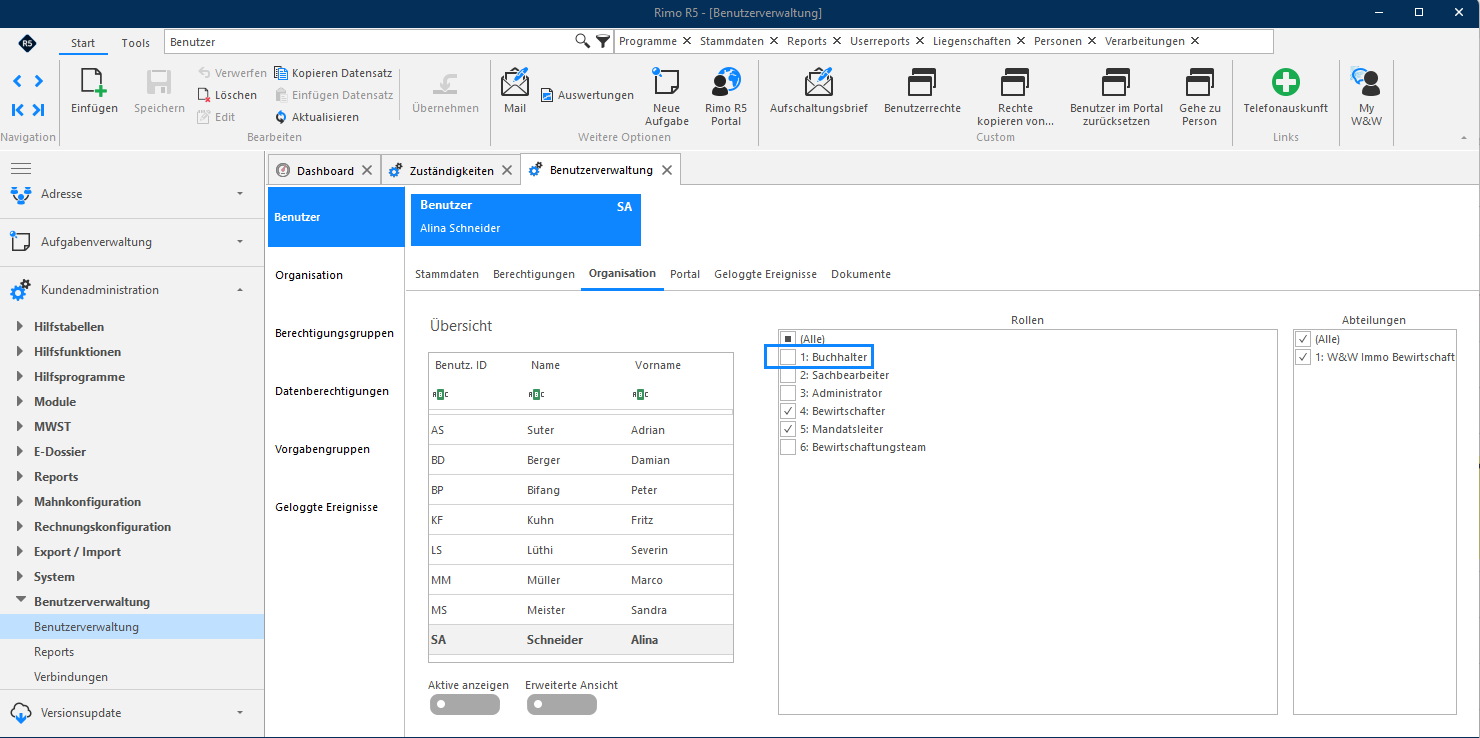Expand the Hilfstabellen tree node
Viewport: 1480px width, 738px height.
click(22, 327)
